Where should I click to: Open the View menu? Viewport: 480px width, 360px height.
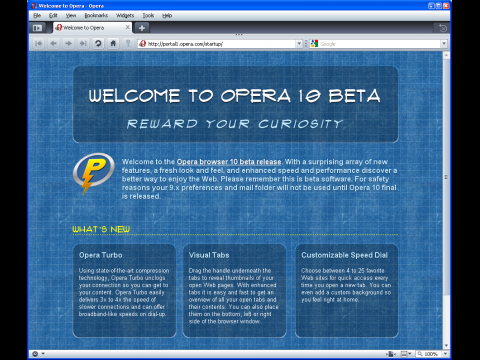(x=71, y=15)
